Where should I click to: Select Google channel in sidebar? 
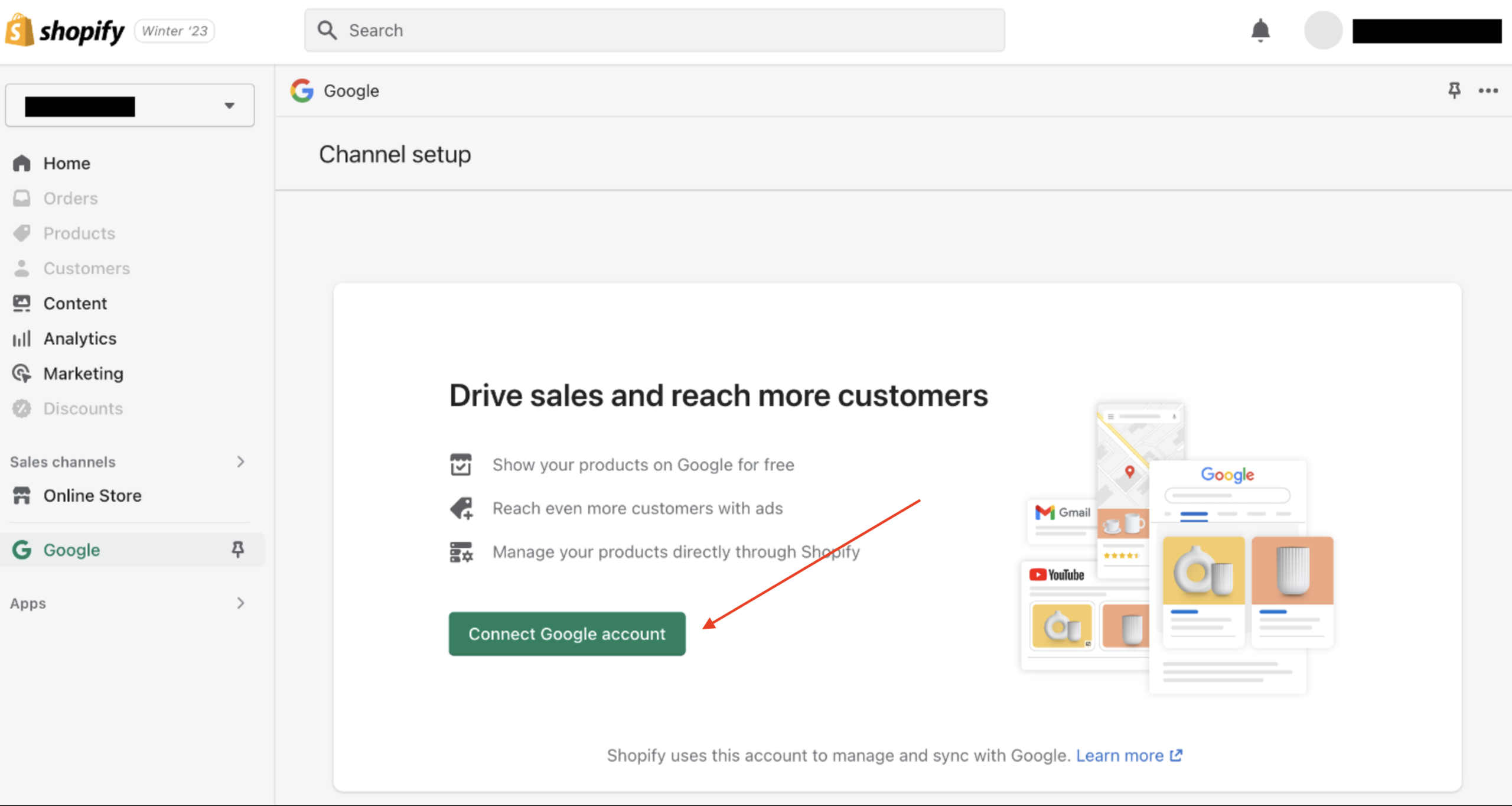click(x=132, y=550)
